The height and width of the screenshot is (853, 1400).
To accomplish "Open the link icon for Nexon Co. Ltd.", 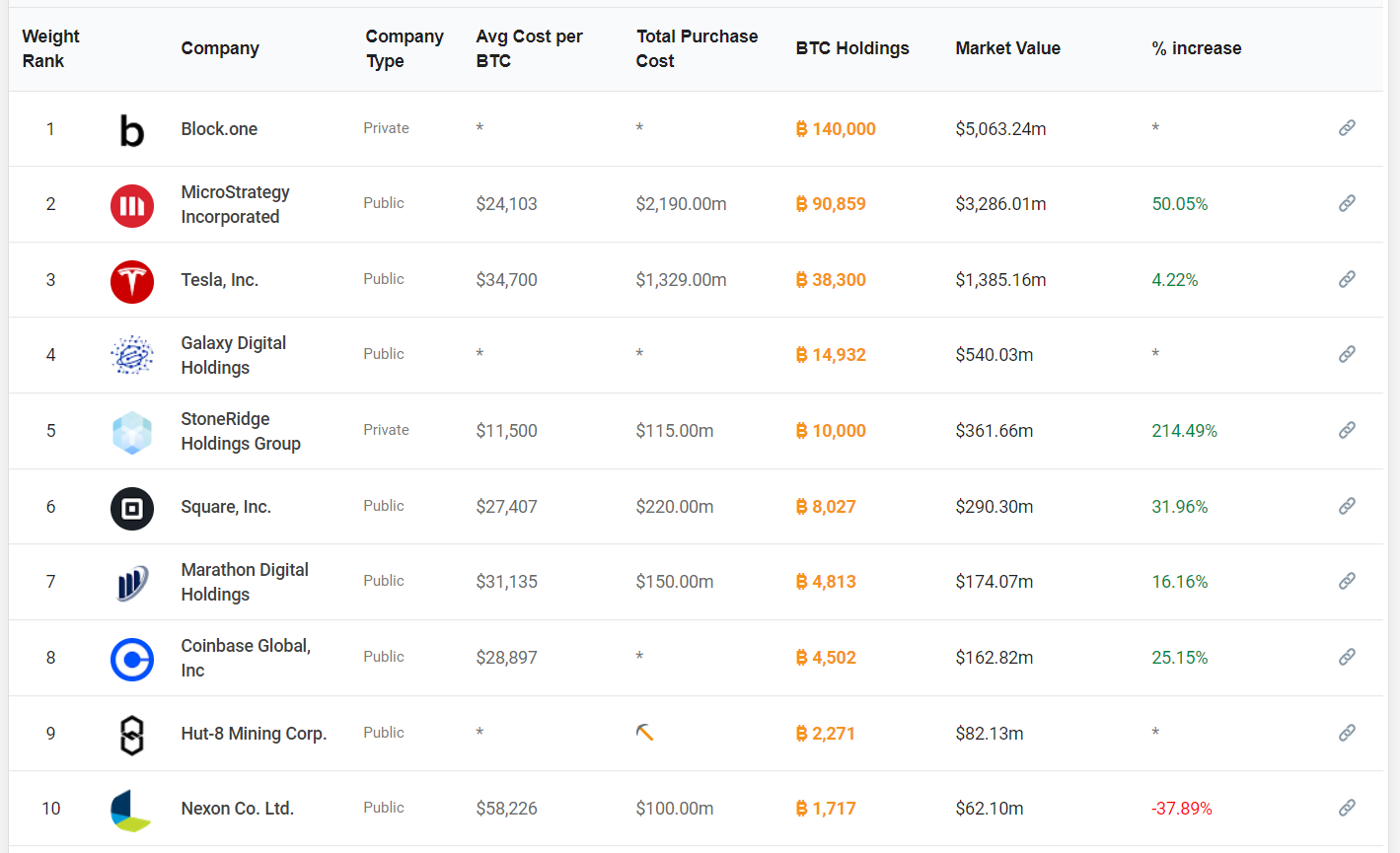I will 1347,808.
